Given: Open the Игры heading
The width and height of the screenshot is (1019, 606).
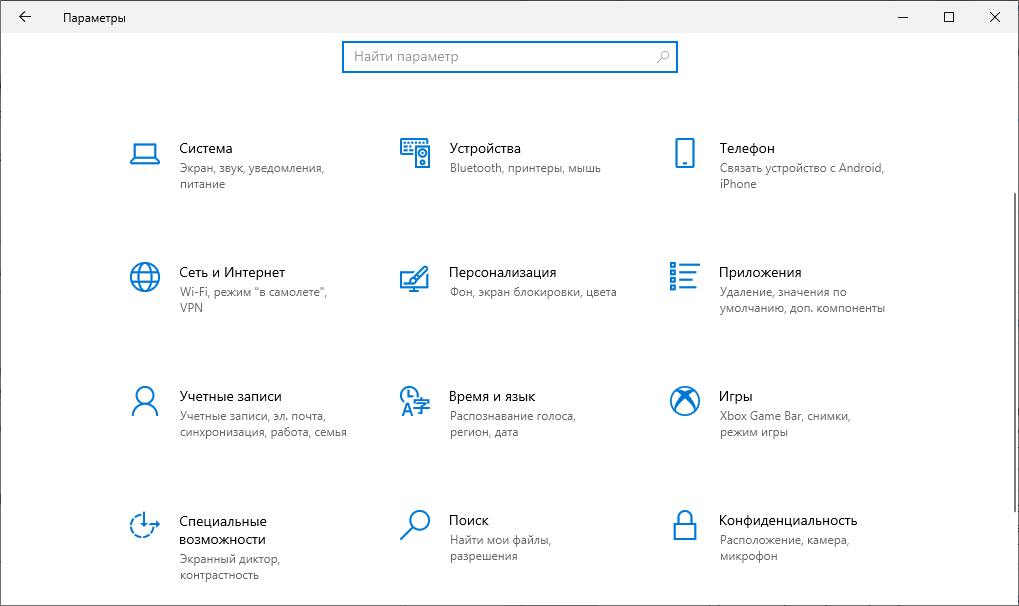Looking at the screenshot, I should (735, 397).
